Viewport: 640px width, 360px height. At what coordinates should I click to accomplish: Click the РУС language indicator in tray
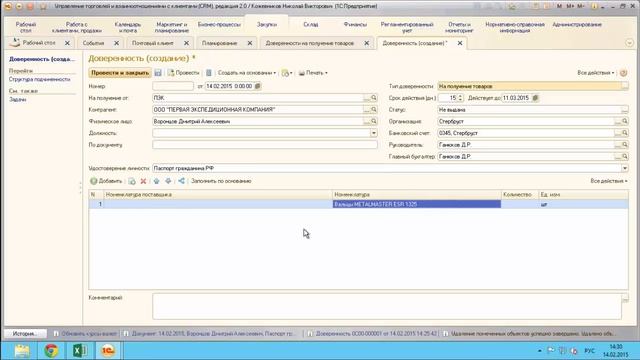pos(589,351)
